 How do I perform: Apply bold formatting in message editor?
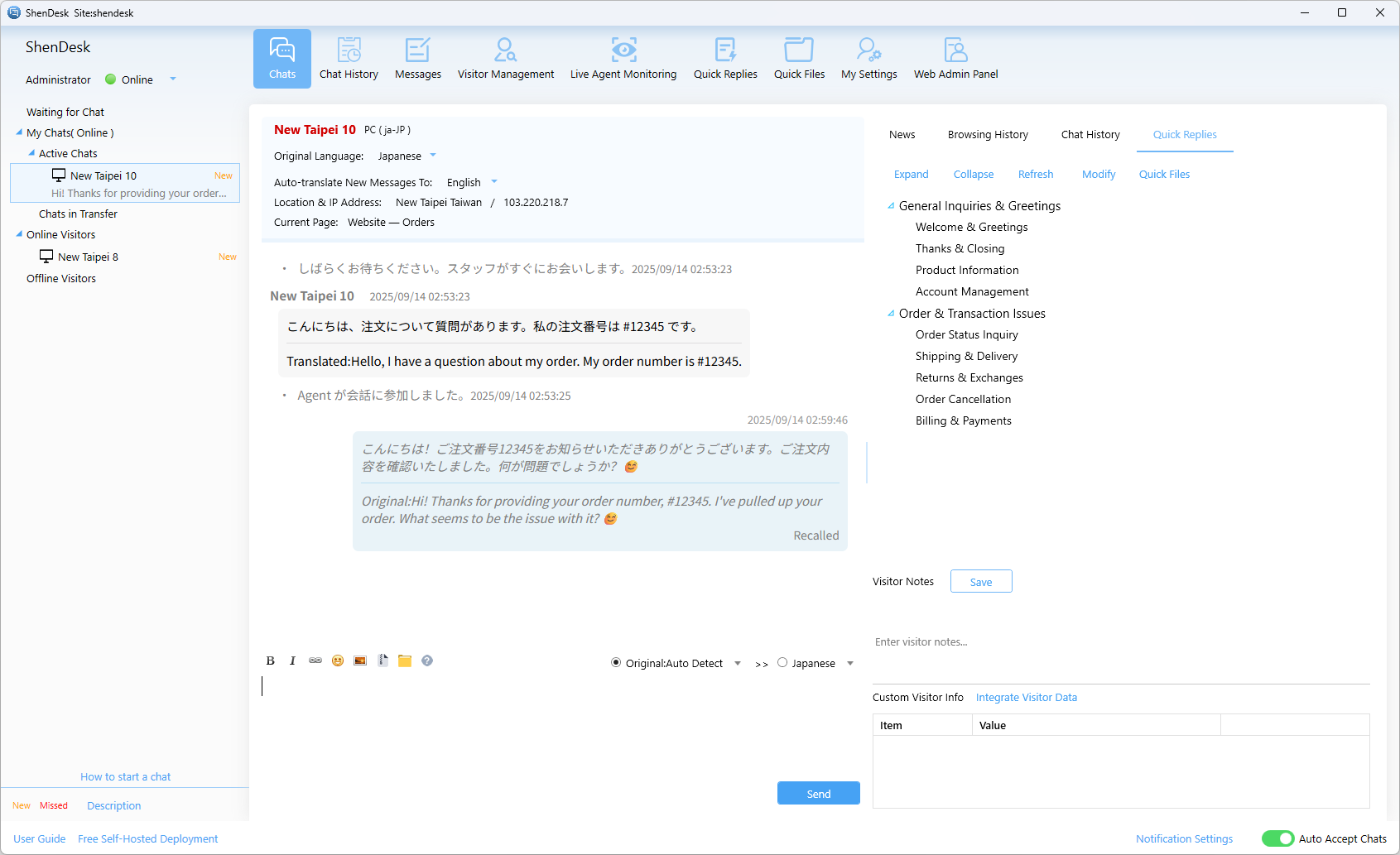(270, 660)
